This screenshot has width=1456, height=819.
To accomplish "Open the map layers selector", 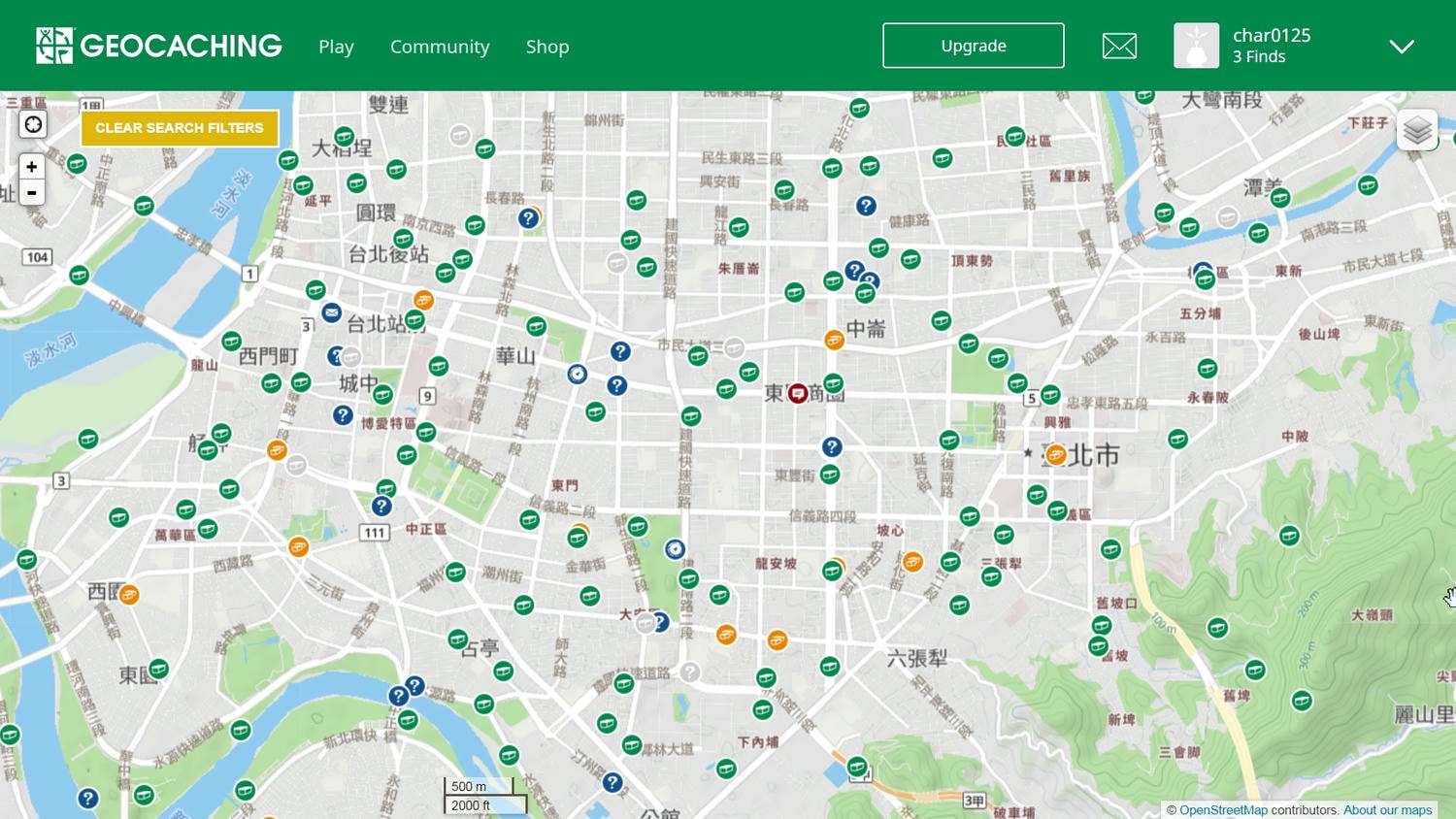I will coord(1417,130).
